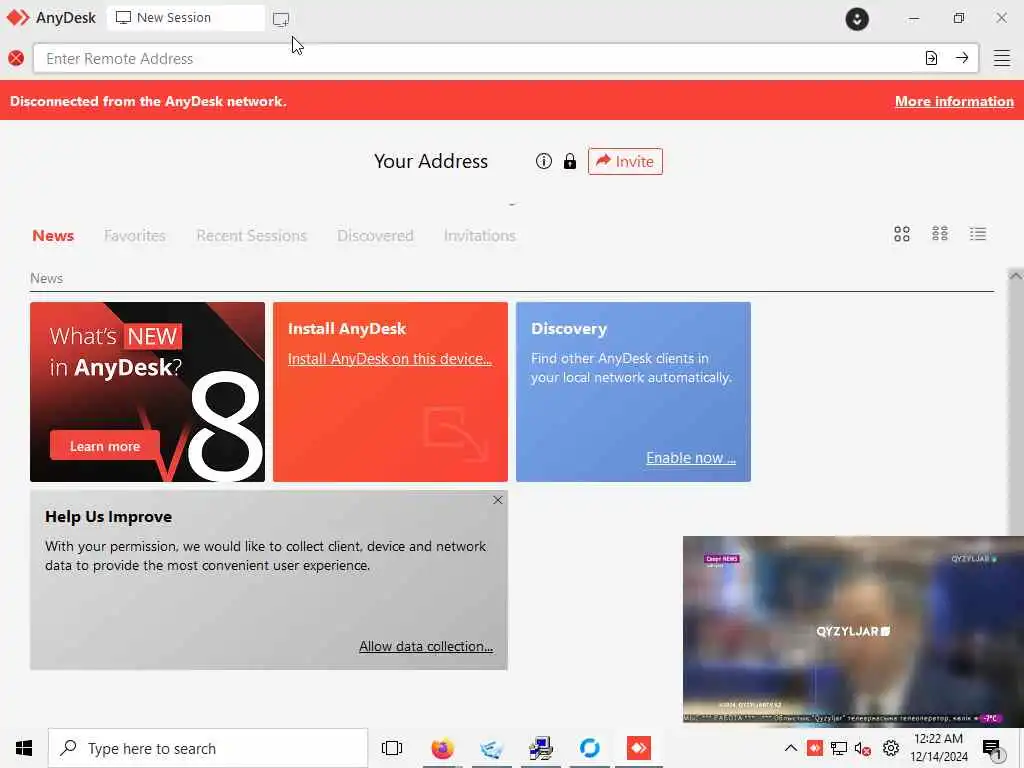Click the network computers taskbar icon
Viewport: 1024px width, 768px height.
(541, 748)
